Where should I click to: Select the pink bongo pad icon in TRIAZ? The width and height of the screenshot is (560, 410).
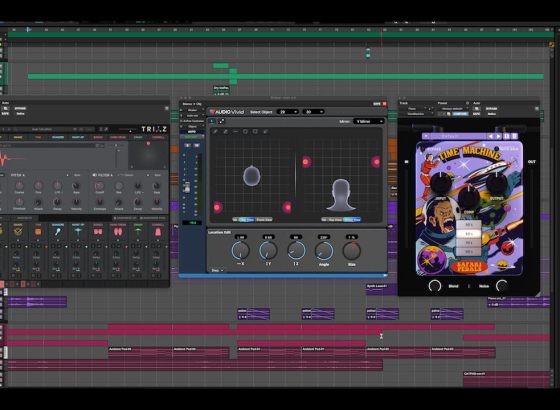[98, 231]
